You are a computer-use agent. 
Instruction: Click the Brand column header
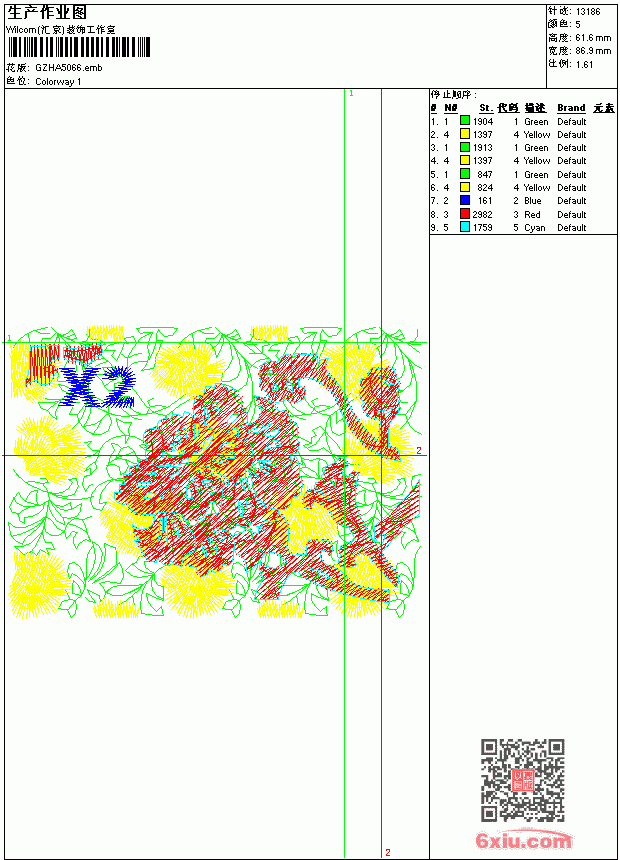(571, 108)
